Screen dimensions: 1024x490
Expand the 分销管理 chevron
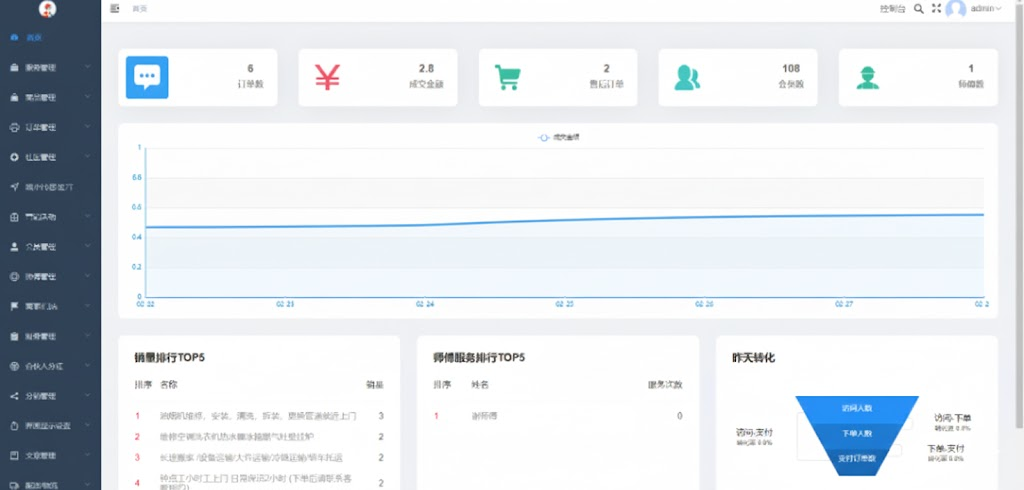[x=88, y=396]
